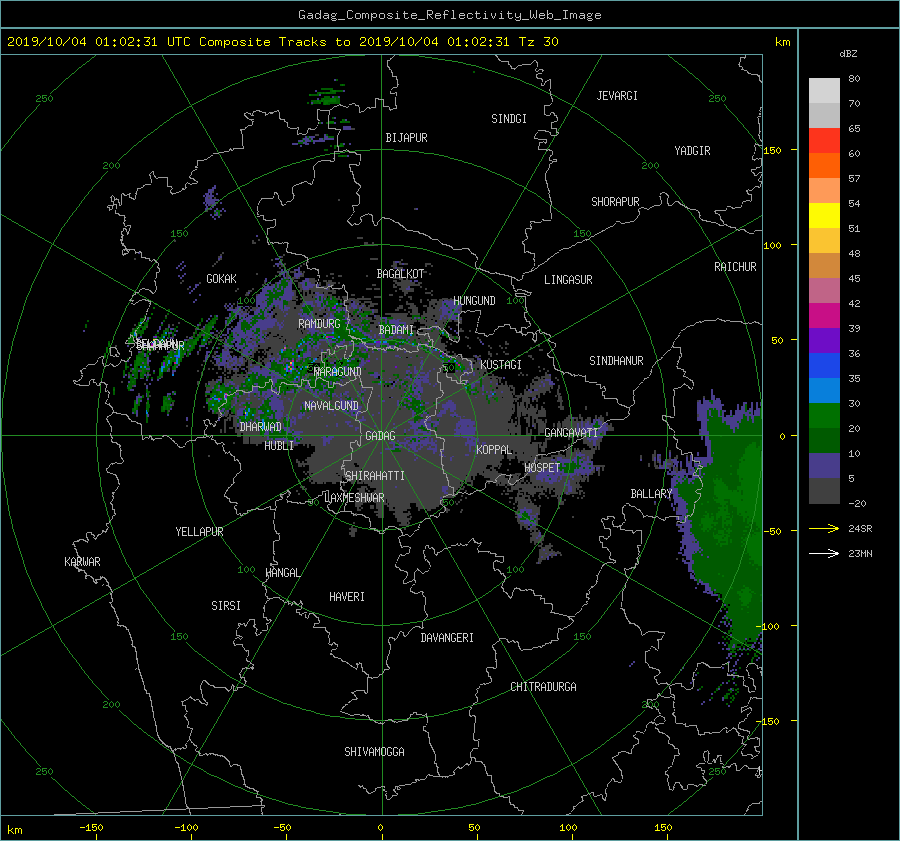Click the DHARWAD city label
Image resolution: width=900 pixels, height=841 pixels.
coord(261,427)
